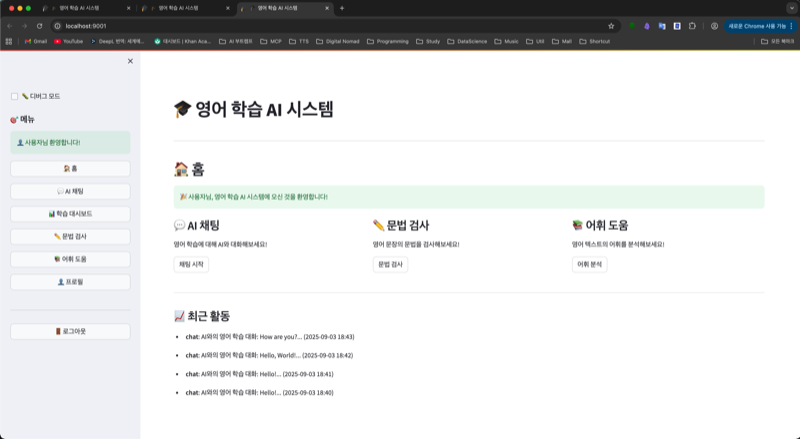The height and width of the screenshot is (439, 800).
Task: Click 문법 검사 button under the grammar card
Action: 390,265
